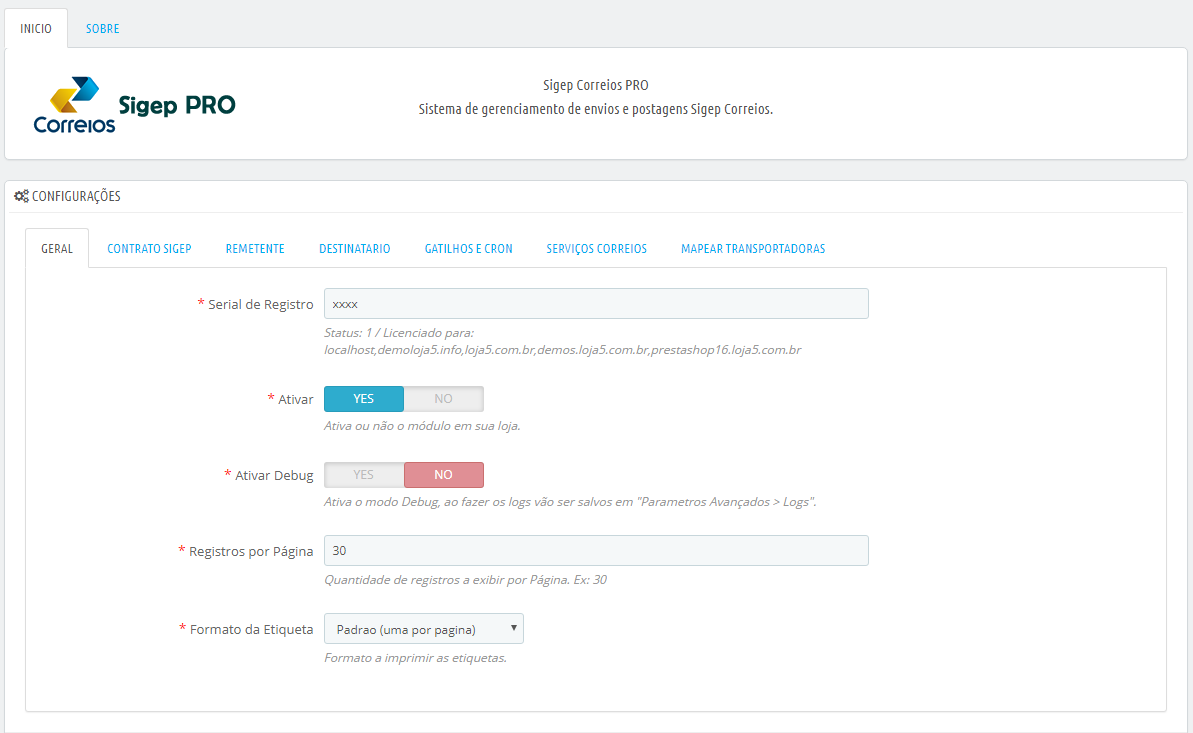Switch to Serviços Correios tab
Viewport: 1193px width, 733px height.
click(x=596, y=249)
